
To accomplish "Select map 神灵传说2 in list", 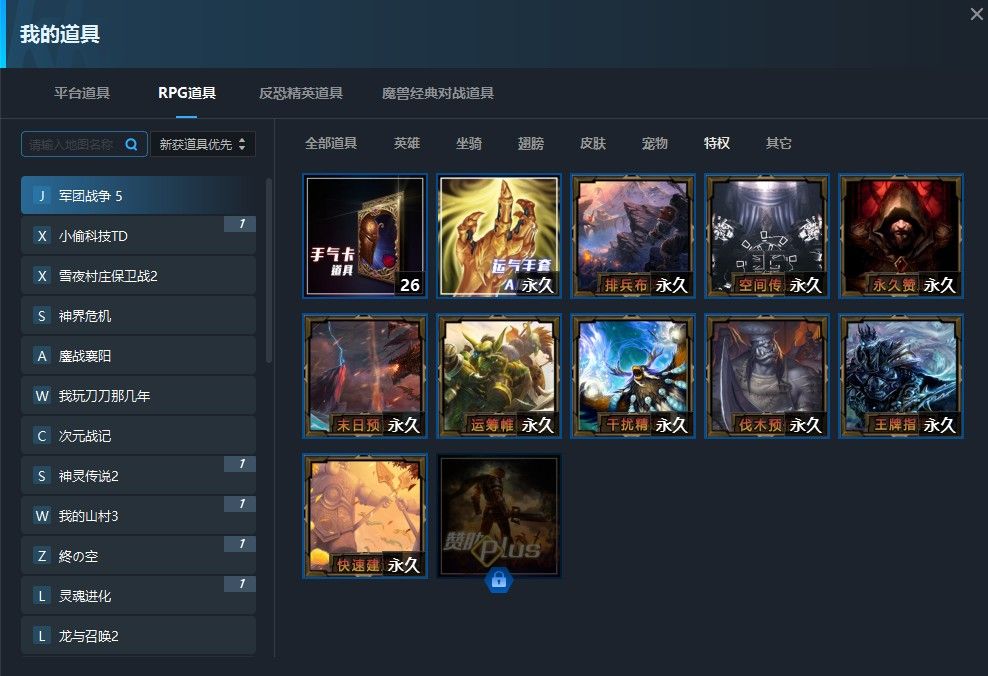I will [x=138, y=476].
